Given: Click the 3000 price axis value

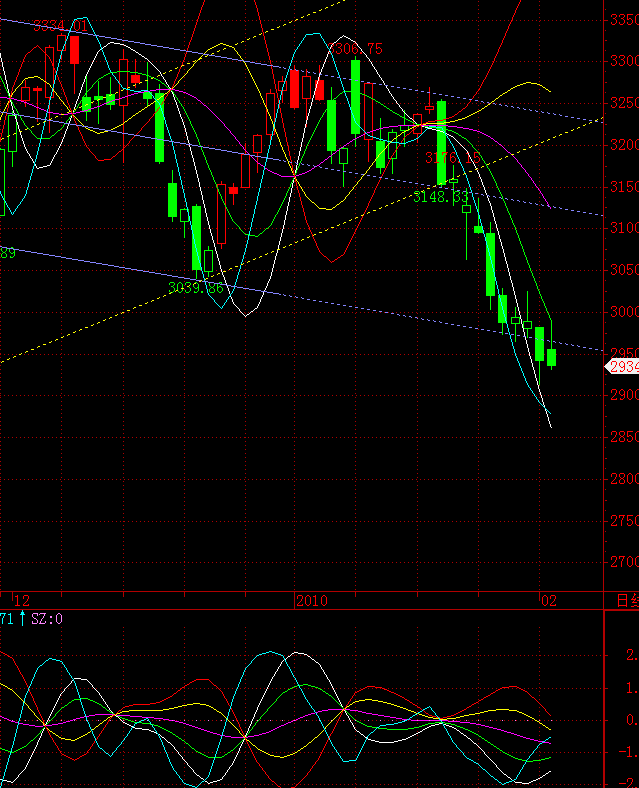Looking at the screenshot, I should tap(624, 312).
